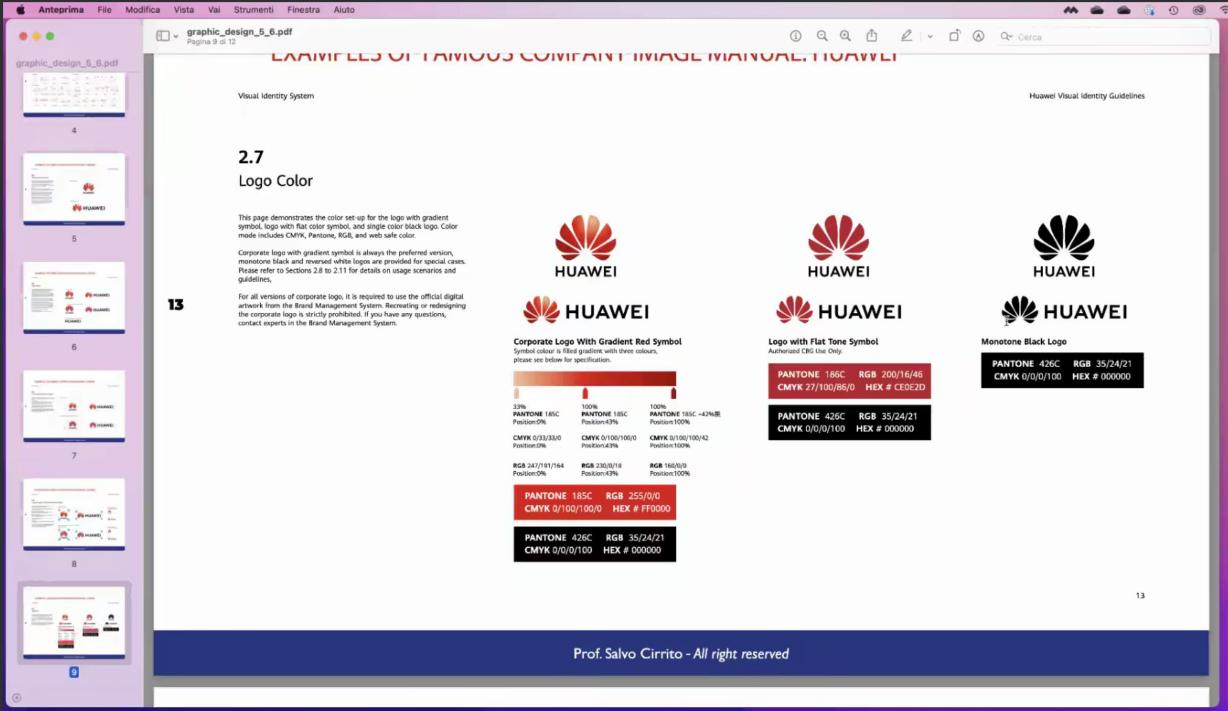Open the Apple menu
Image resolution: width=1228 pixels, height=711 pixels.
(20, 10)
